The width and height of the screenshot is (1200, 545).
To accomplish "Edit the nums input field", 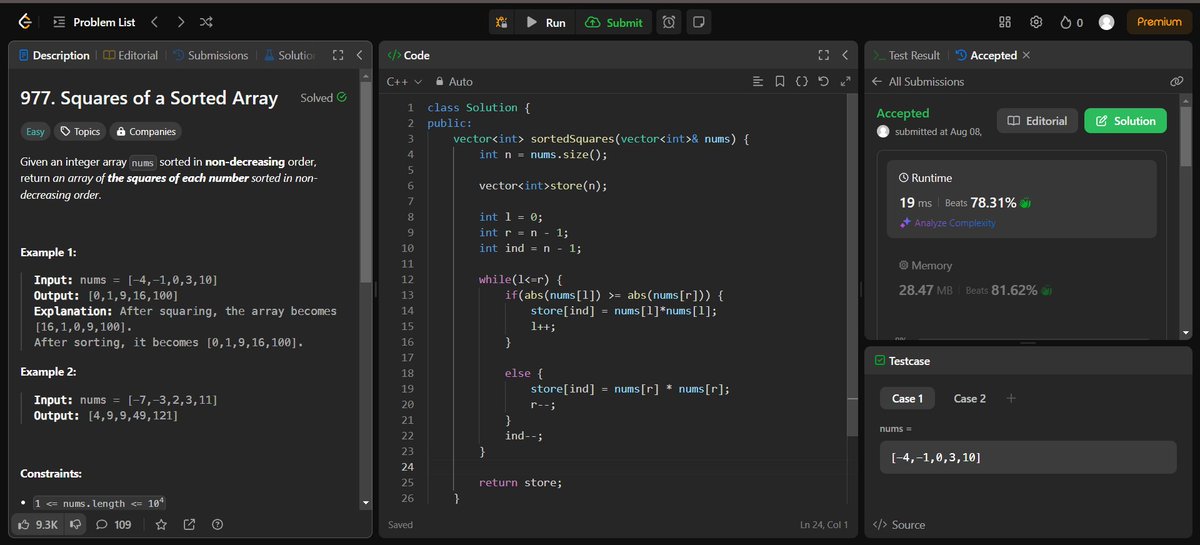I will click(1030, 457).
